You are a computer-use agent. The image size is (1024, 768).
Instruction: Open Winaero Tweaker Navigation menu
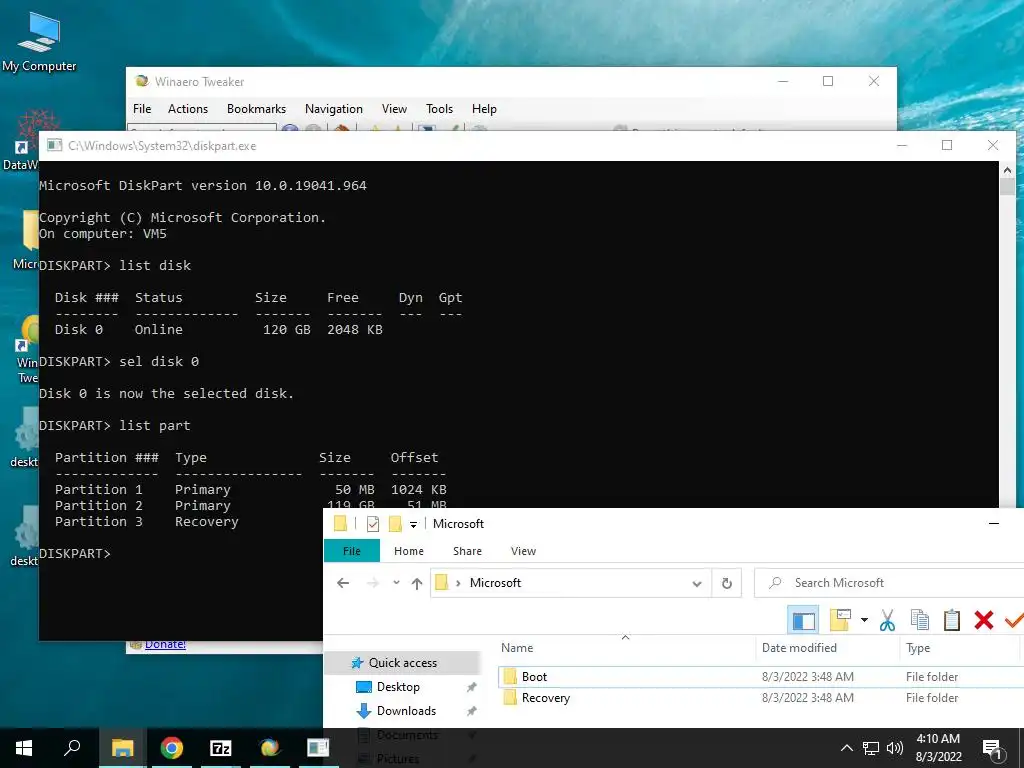(333, 109)
